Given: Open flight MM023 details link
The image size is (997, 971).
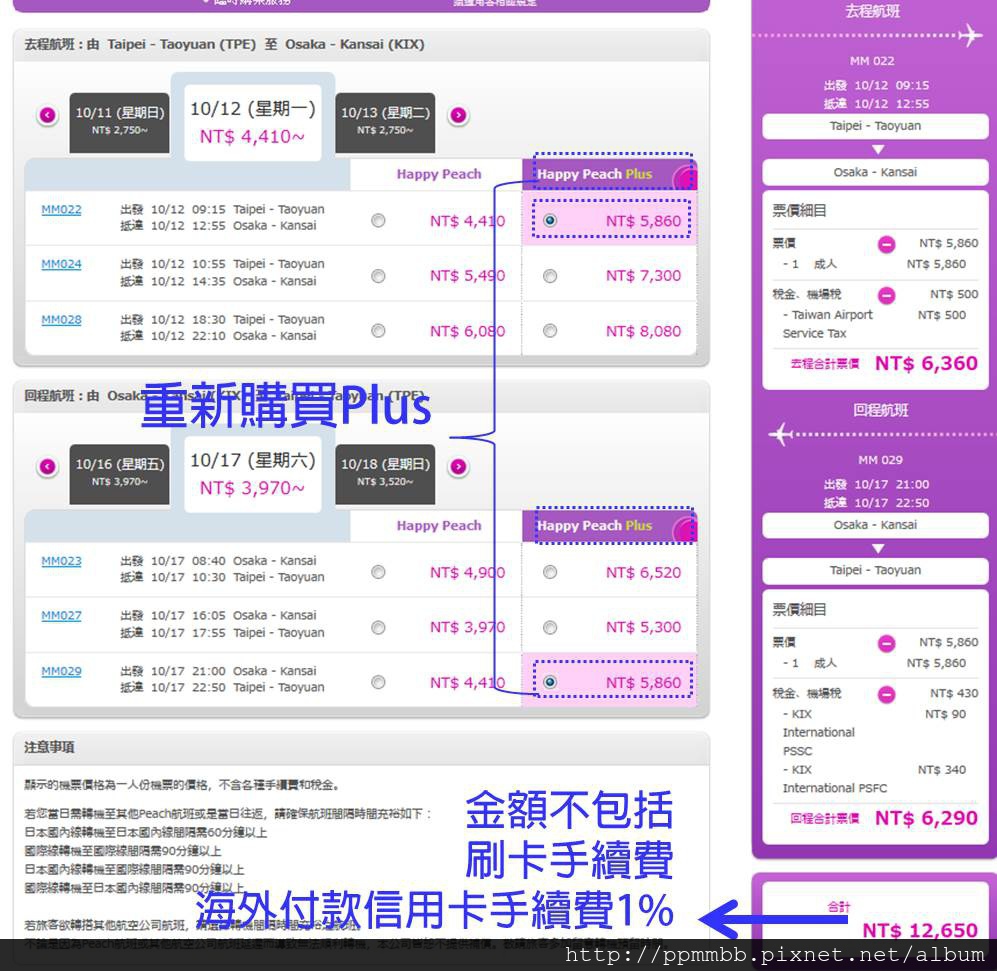Looking at the screenshot, I should coord(61,561).
